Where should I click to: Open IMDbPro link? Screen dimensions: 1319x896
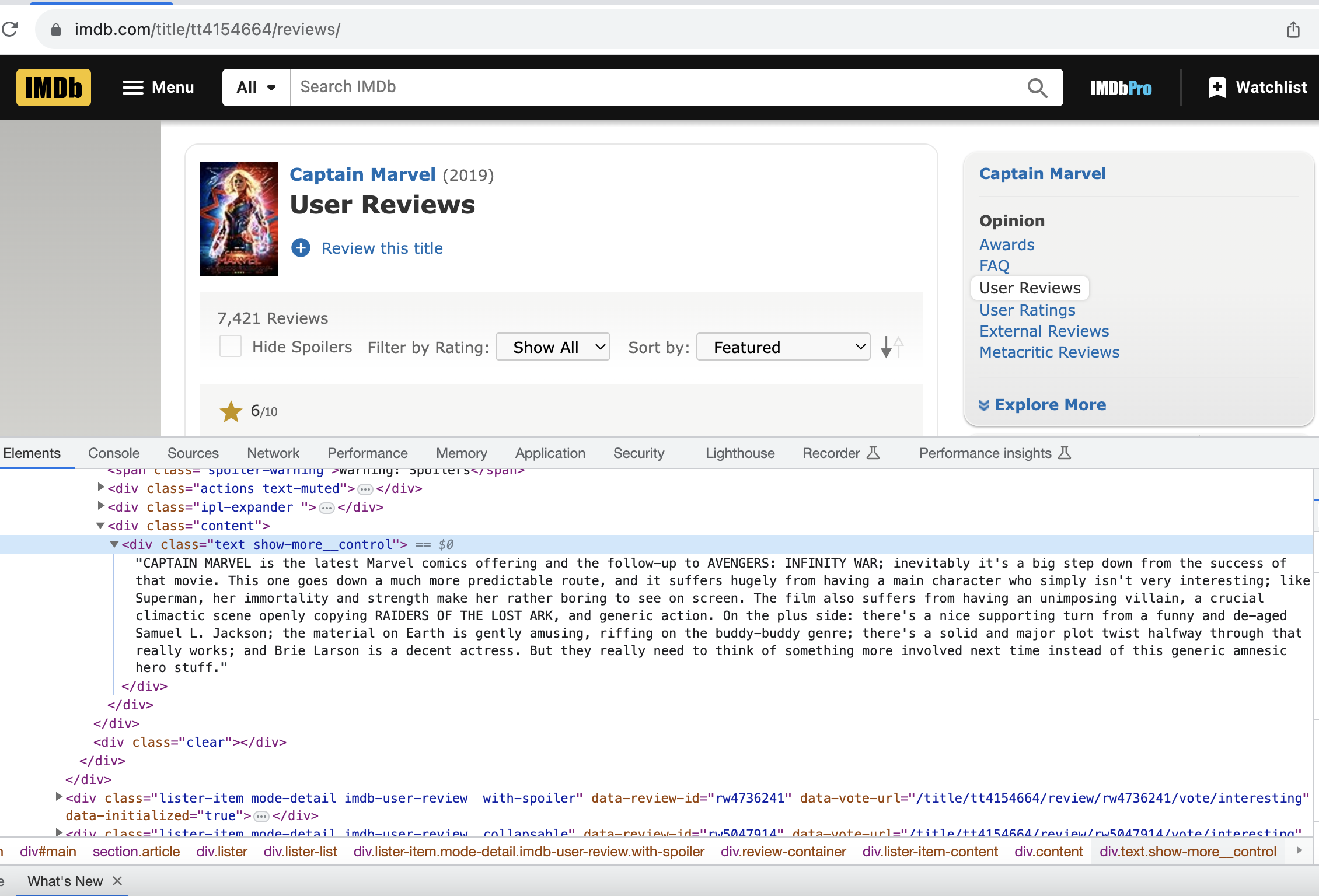[x=1121, y=88]
